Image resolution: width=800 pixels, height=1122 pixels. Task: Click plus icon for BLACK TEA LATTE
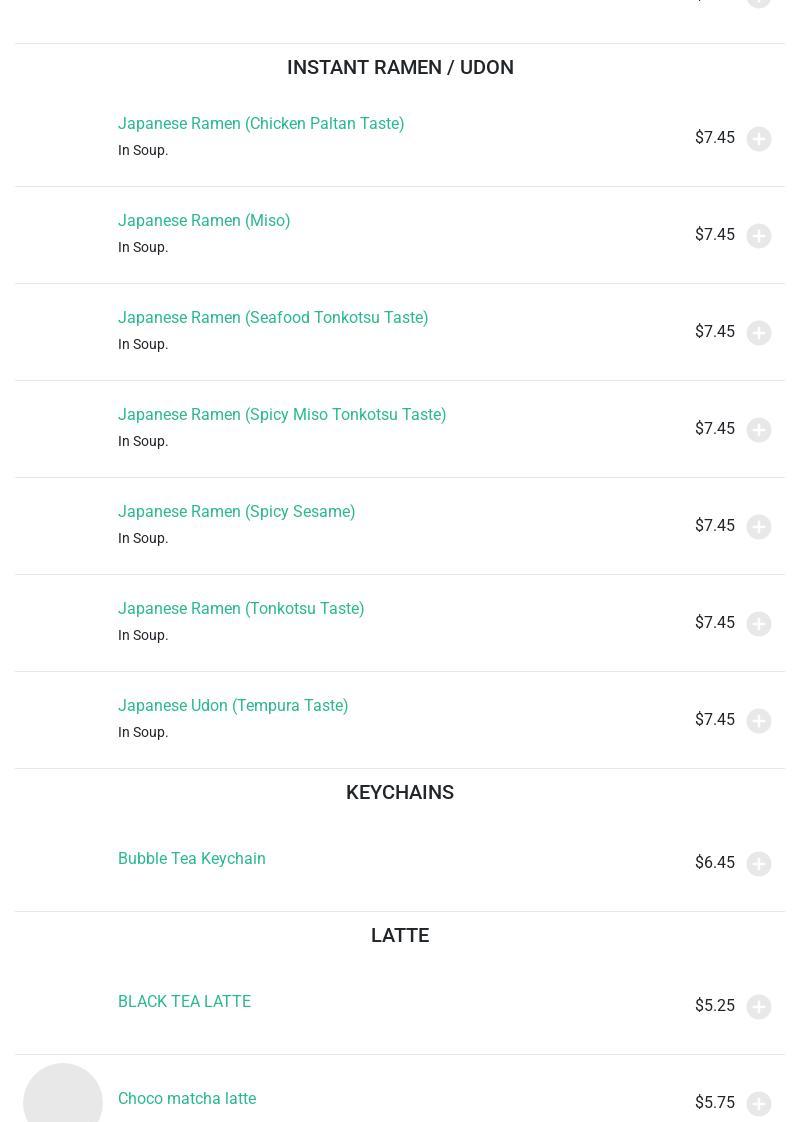(x=758, y=1006)
